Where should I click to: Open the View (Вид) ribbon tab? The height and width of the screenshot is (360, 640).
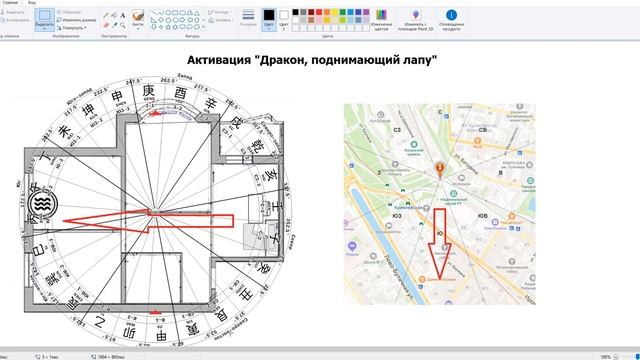coord(32,2)
